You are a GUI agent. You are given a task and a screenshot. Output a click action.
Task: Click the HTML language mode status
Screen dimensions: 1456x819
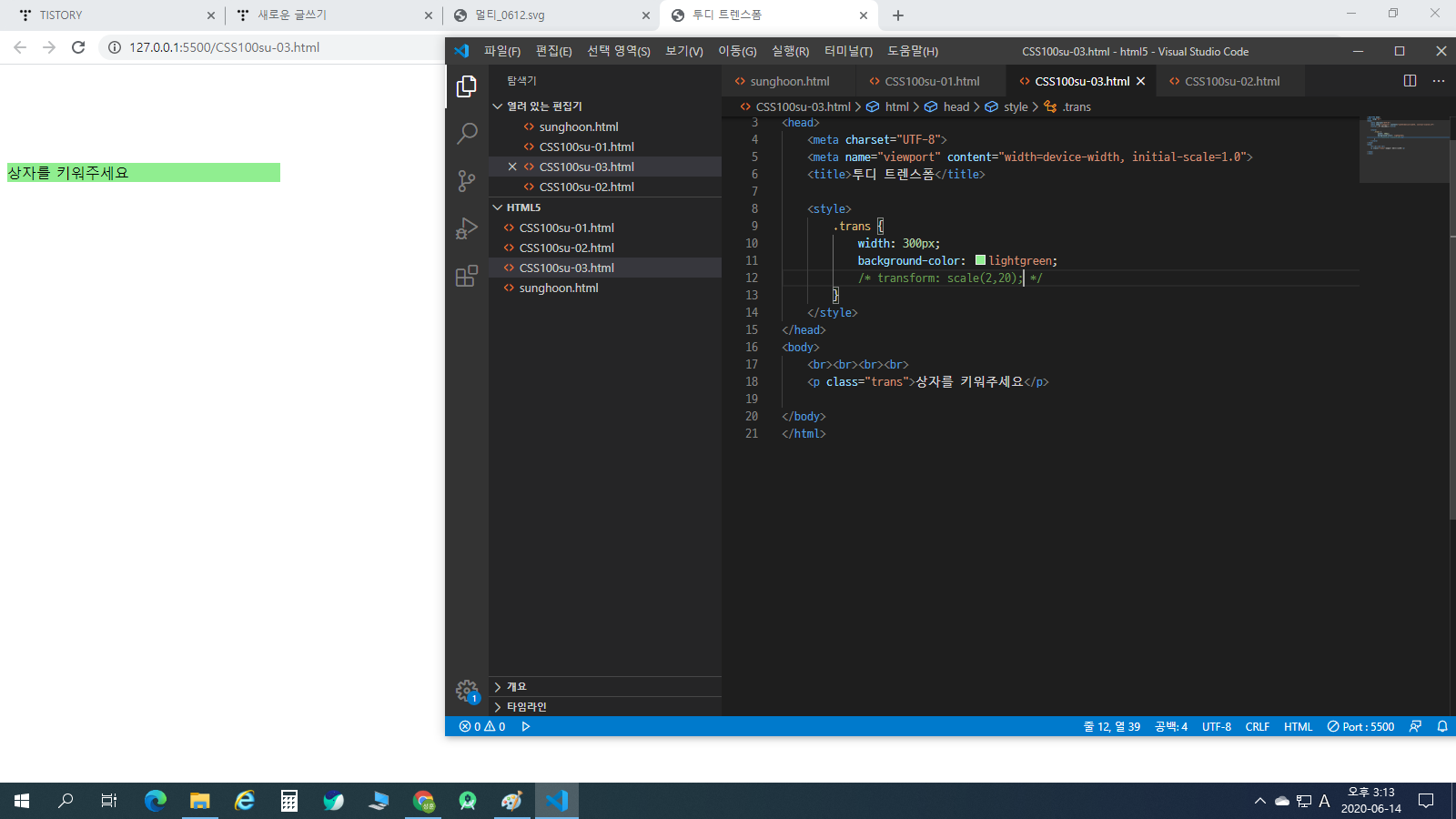[x=1299, y=726]
